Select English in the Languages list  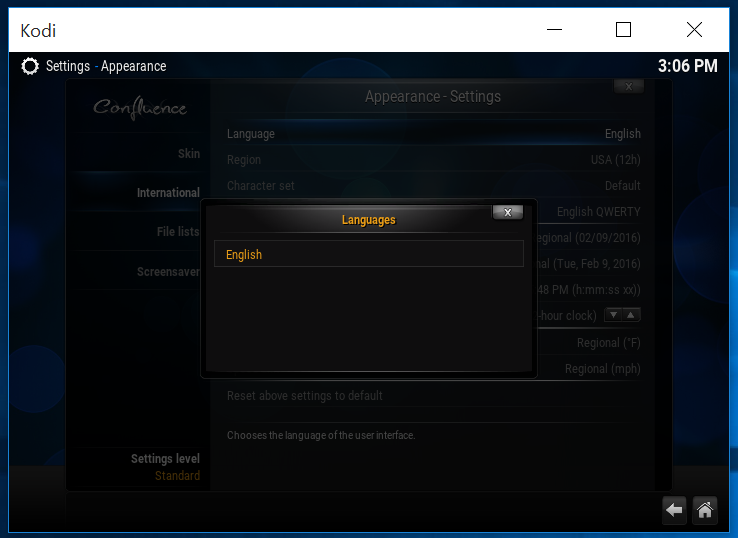369,254
